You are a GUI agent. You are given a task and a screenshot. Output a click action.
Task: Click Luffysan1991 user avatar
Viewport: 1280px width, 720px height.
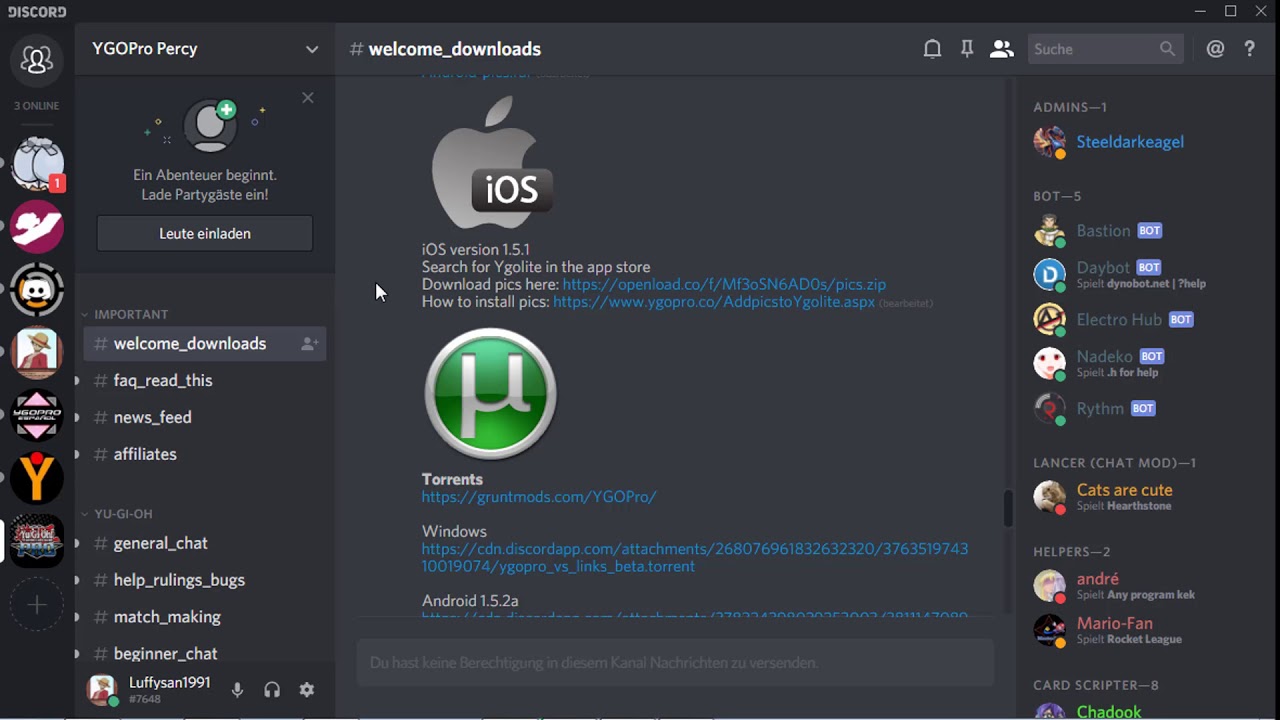click(x=102, y=690)
